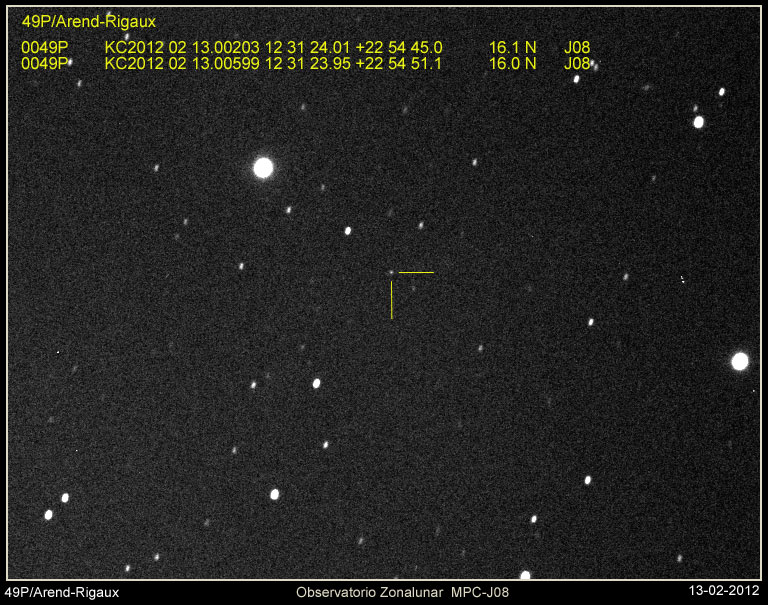The height and width of the screenshot is (605, 768).
Task: Click the vertical yellow marker line
Action: tap(391, 300)
